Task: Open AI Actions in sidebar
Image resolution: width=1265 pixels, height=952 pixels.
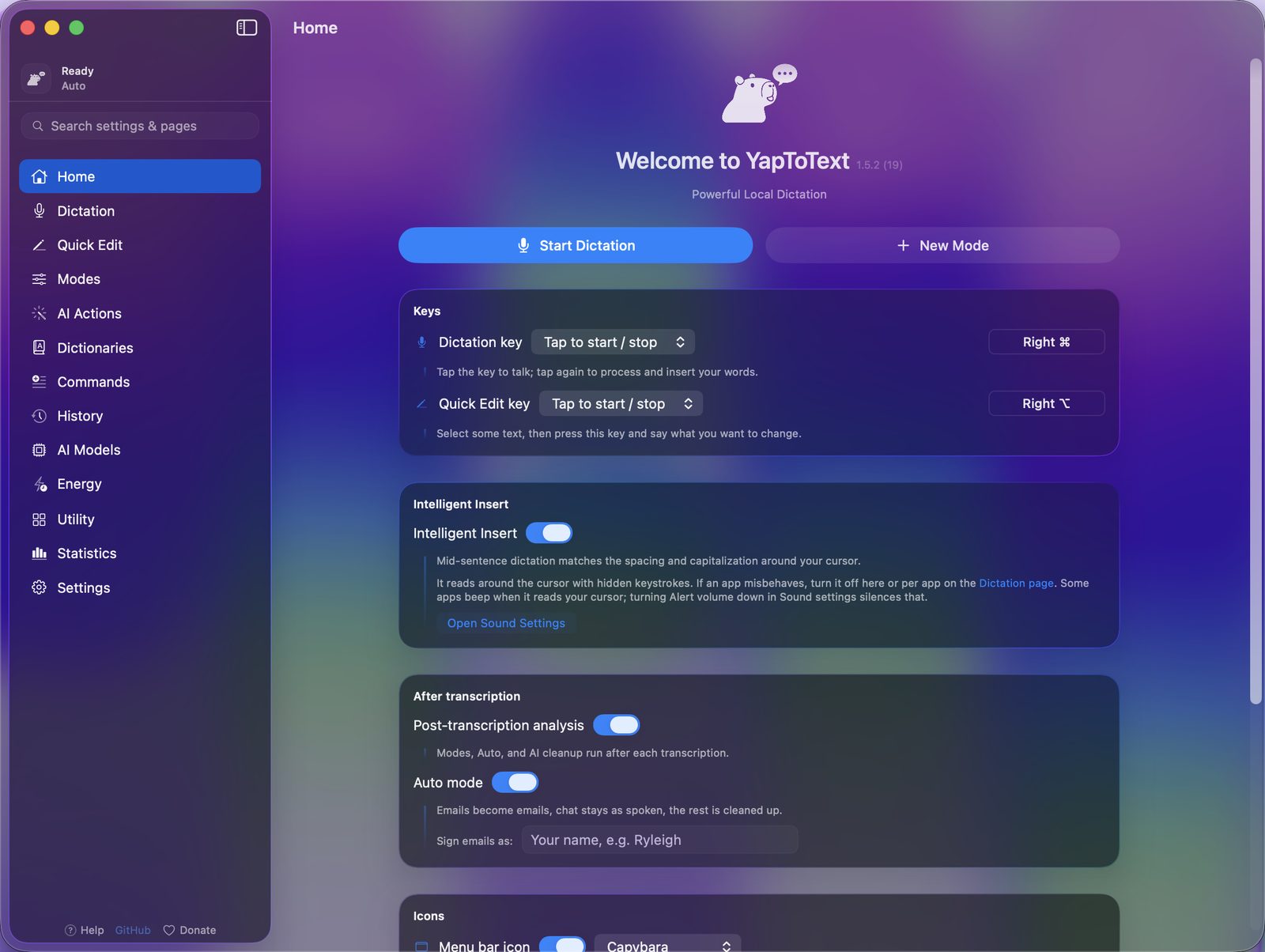Action: click(x=140, y=314)
